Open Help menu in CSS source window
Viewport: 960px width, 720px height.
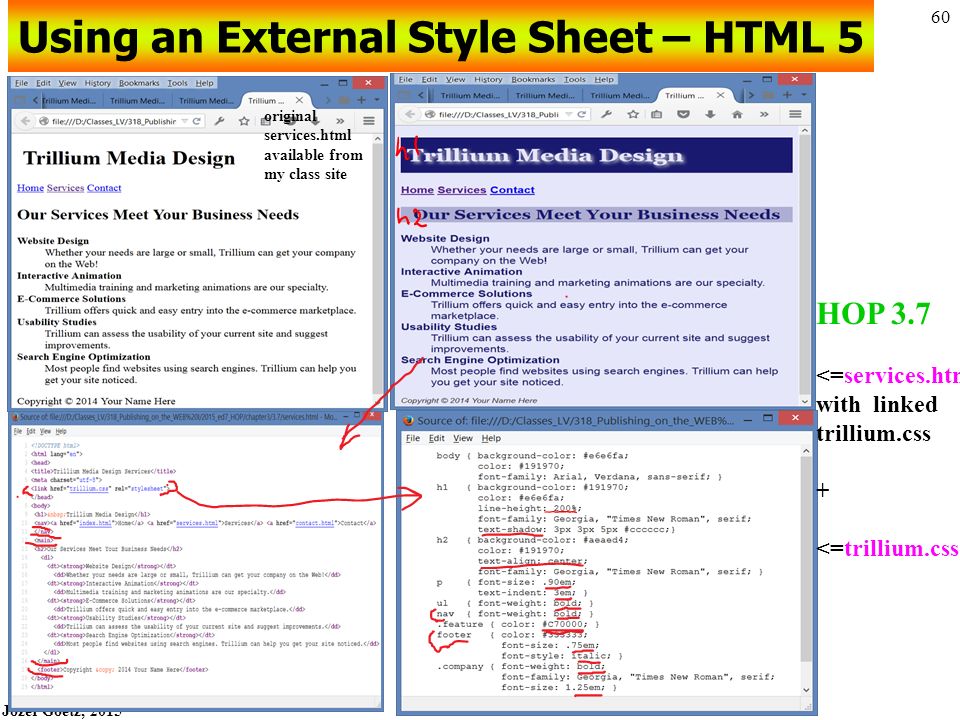491,438
